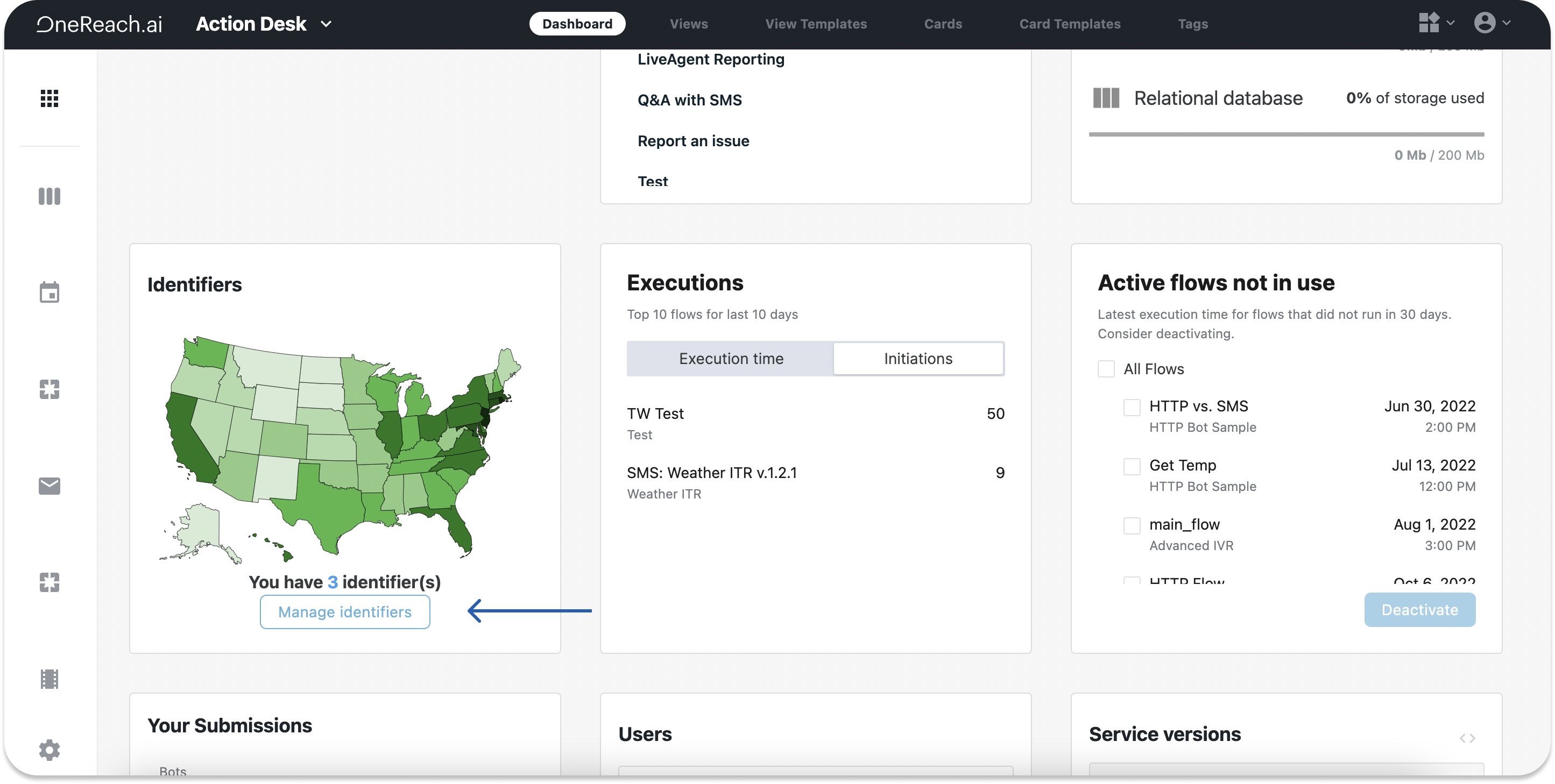This screenshot has height=784, width=1555.
Task: Click the Relational database storage progress bar
Action: pyautogui.click(x=1286, y=134)
